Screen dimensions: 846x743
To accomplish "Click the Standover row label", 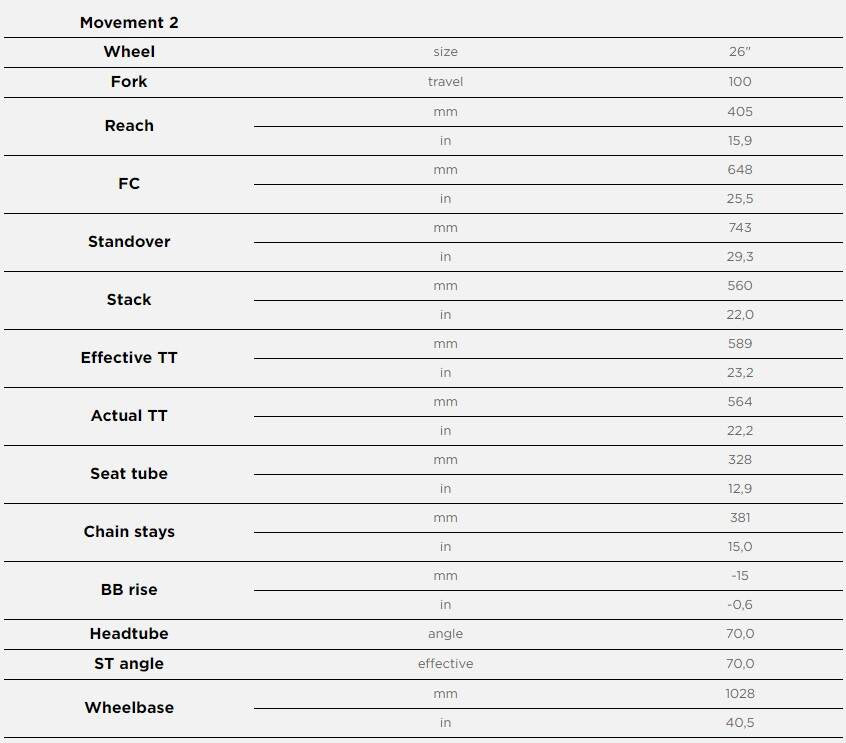I will click(129, 242).
